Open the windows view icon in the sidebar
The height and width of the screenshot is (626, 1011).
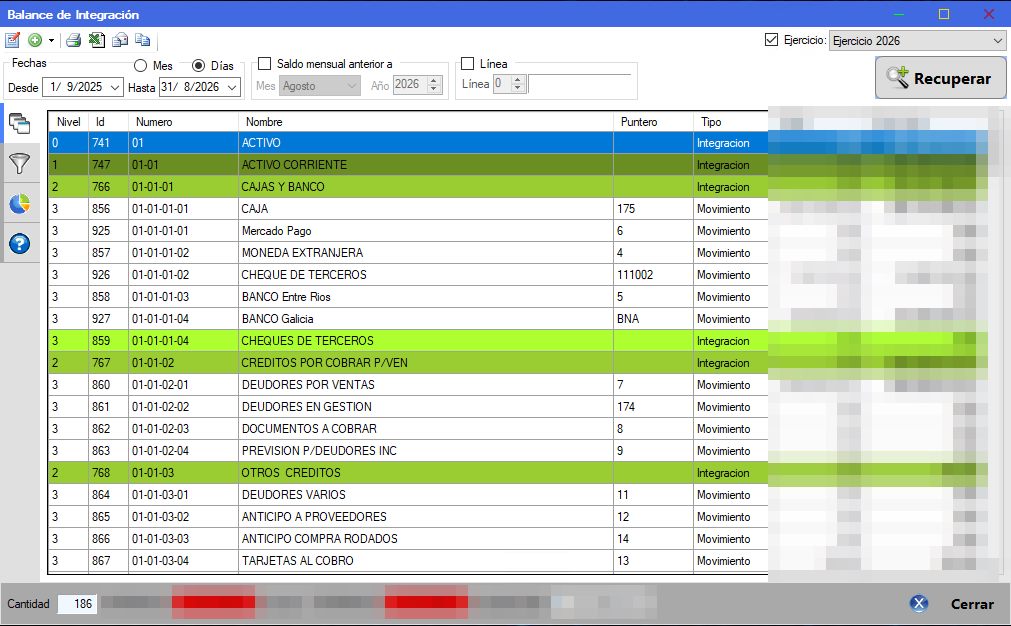[19, 124]
